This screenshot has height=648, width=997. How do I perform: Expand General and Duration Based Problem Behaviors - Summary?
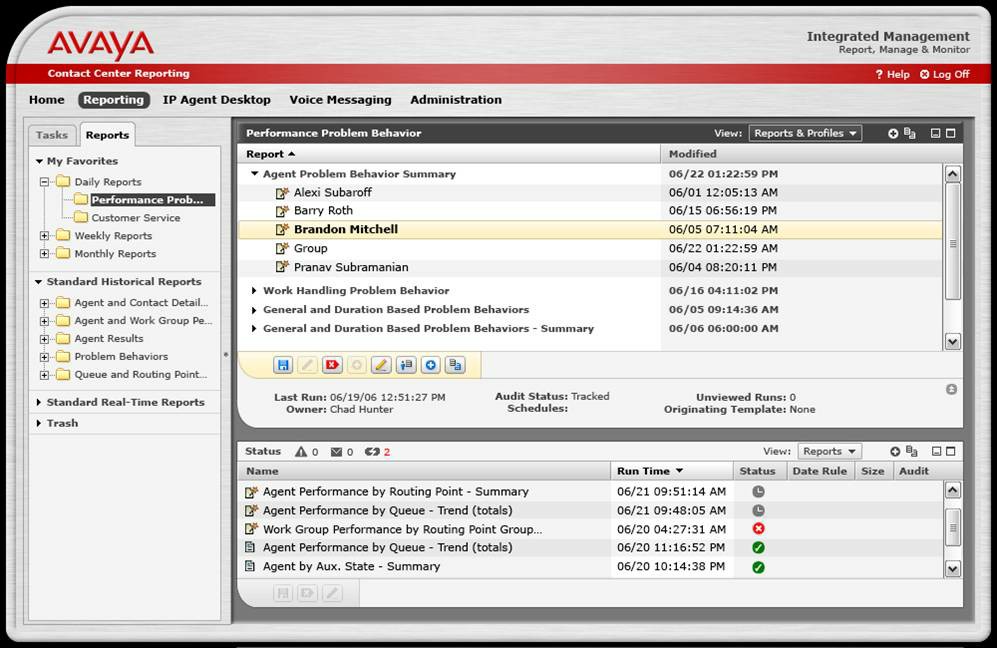[x=254, y=329]
